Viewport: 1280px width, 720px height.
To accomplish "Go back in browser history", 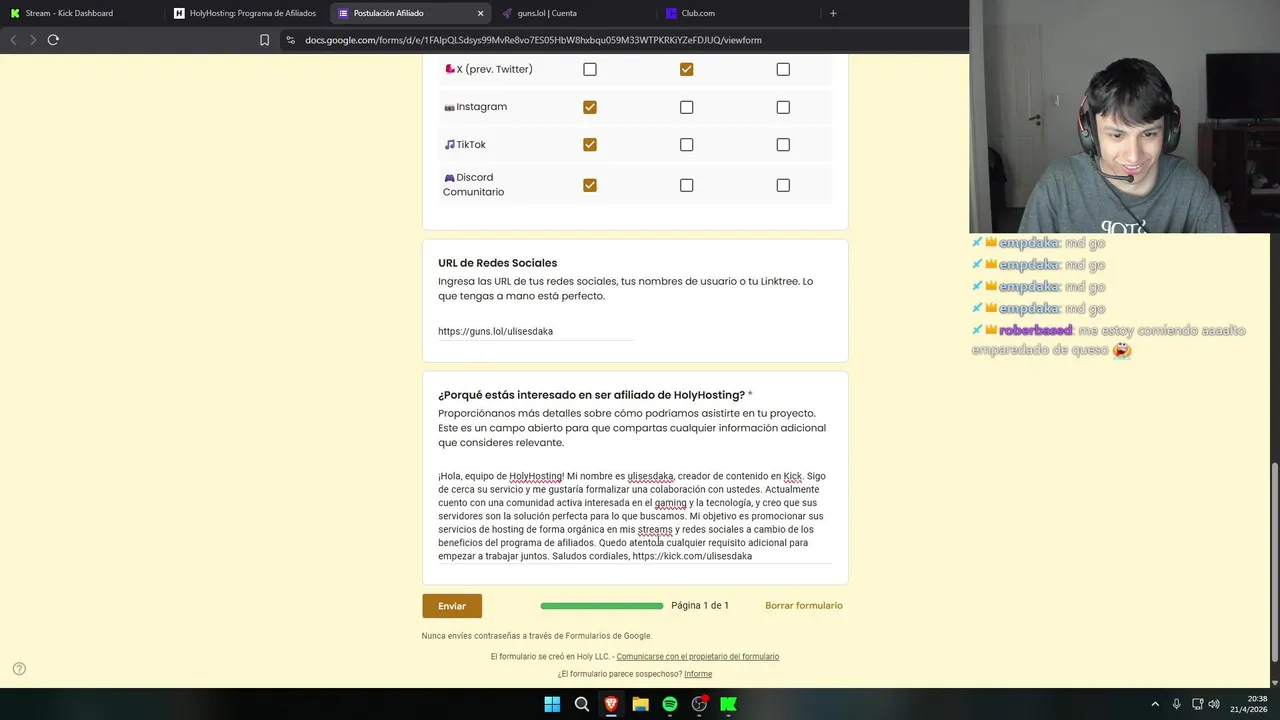I will tap(13, 40).
